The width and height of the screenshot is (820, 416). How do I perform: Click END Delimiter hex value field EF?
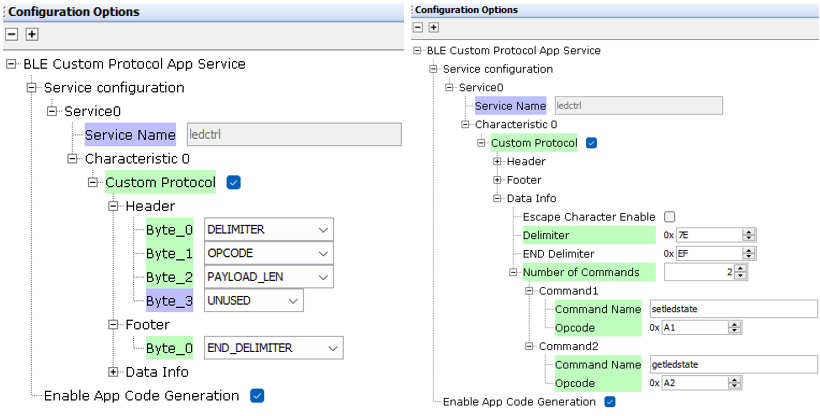click(710, 254)
